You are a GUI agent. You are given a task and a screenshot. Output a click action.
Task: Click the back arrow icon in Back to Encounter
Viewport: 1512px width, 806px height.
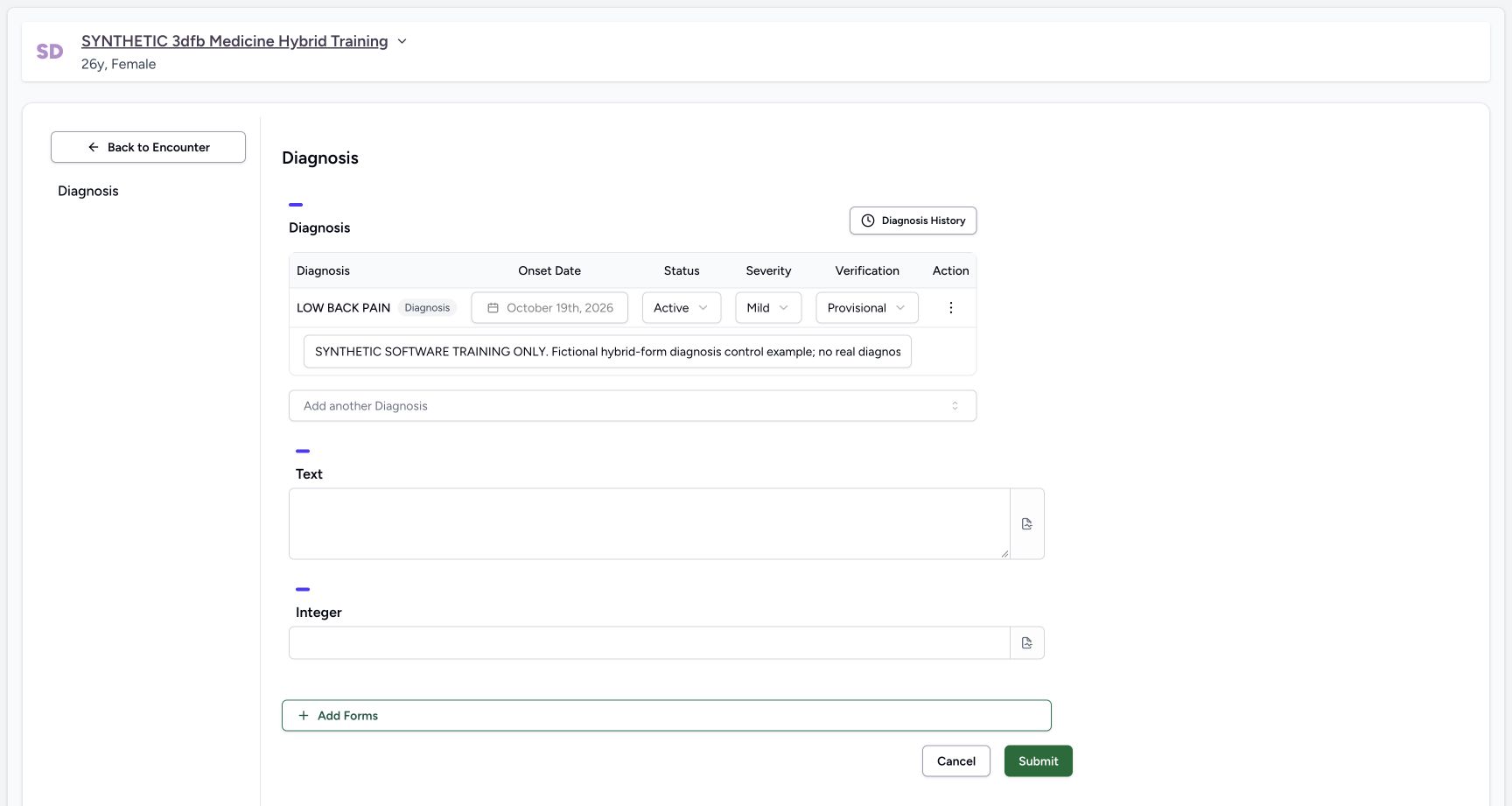[94, 147]
